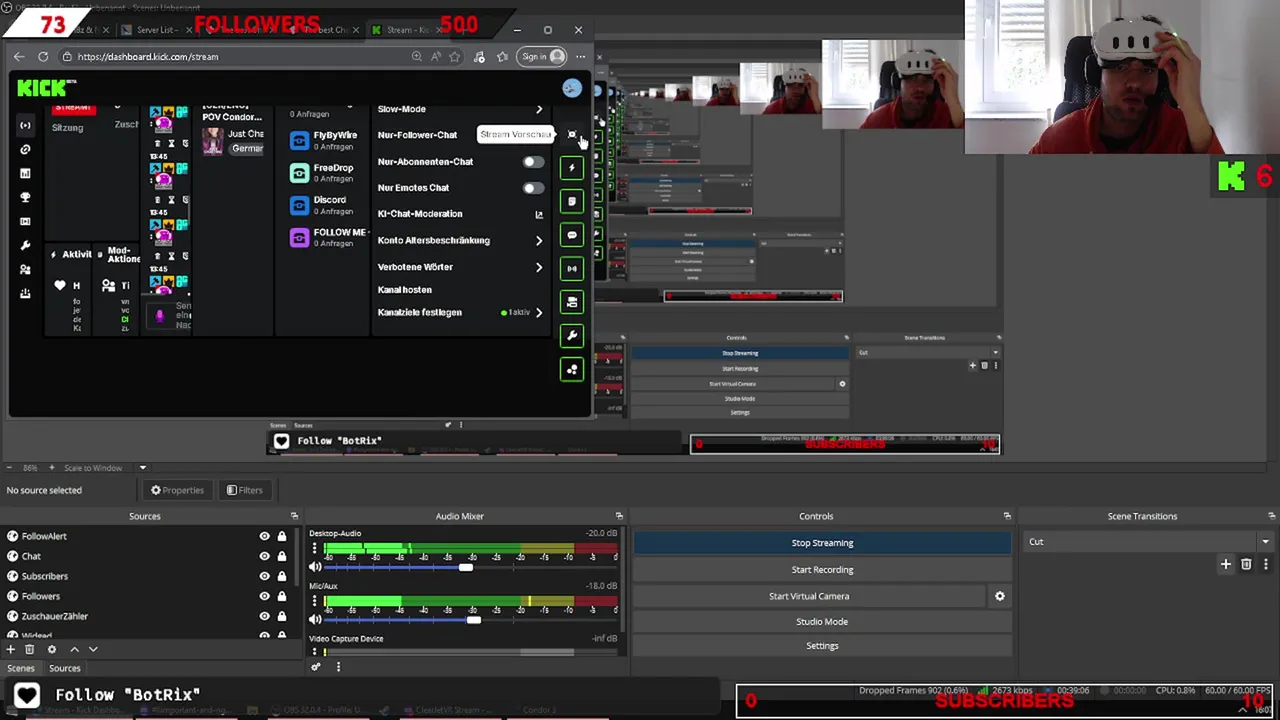Click Start Recording button
The height and width of the screenshot is (720, 1280).
coord(822,570)
